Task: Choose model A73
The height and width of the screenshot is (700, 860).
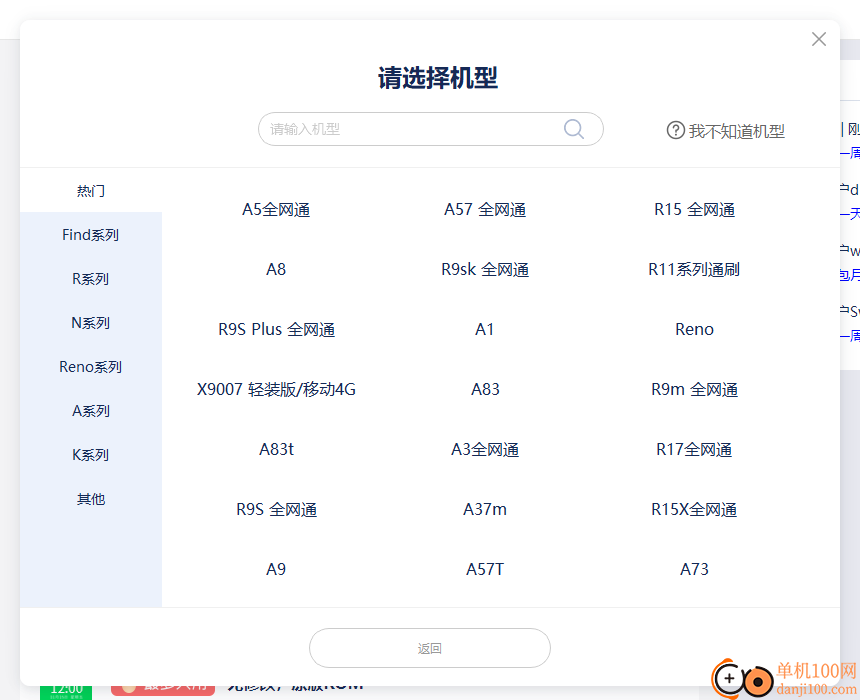Action: coord(694,569)
